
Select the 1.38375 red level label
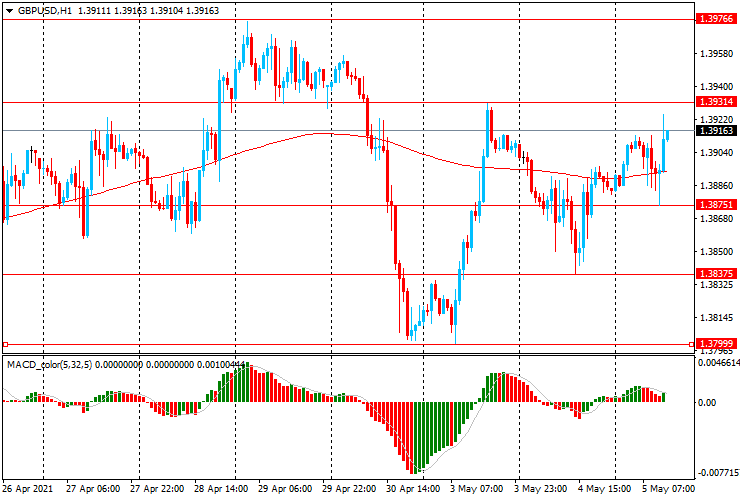[x=716, y=274]
